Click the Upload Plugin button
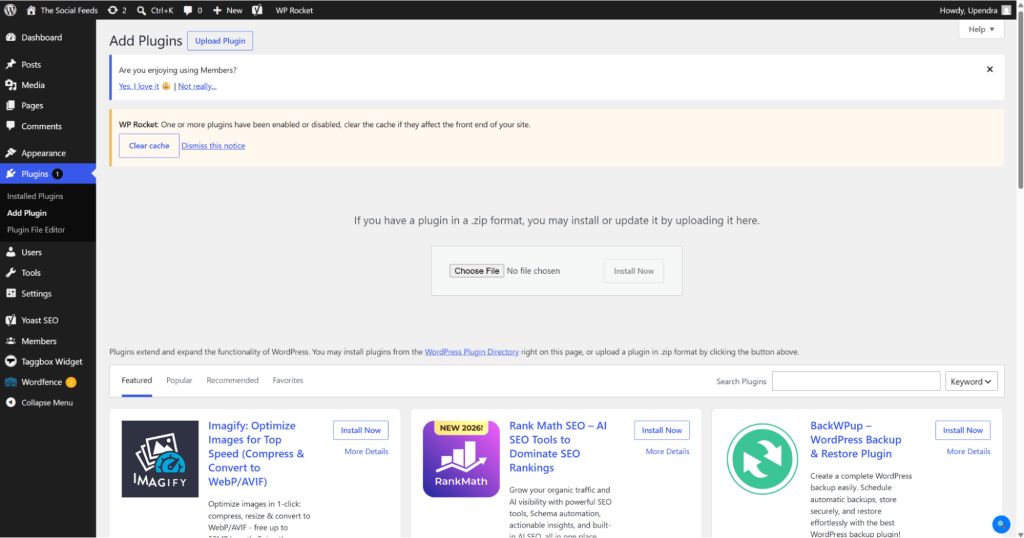Image resolution: width=1024 pixels, height=538 pixels. (220, 40)
